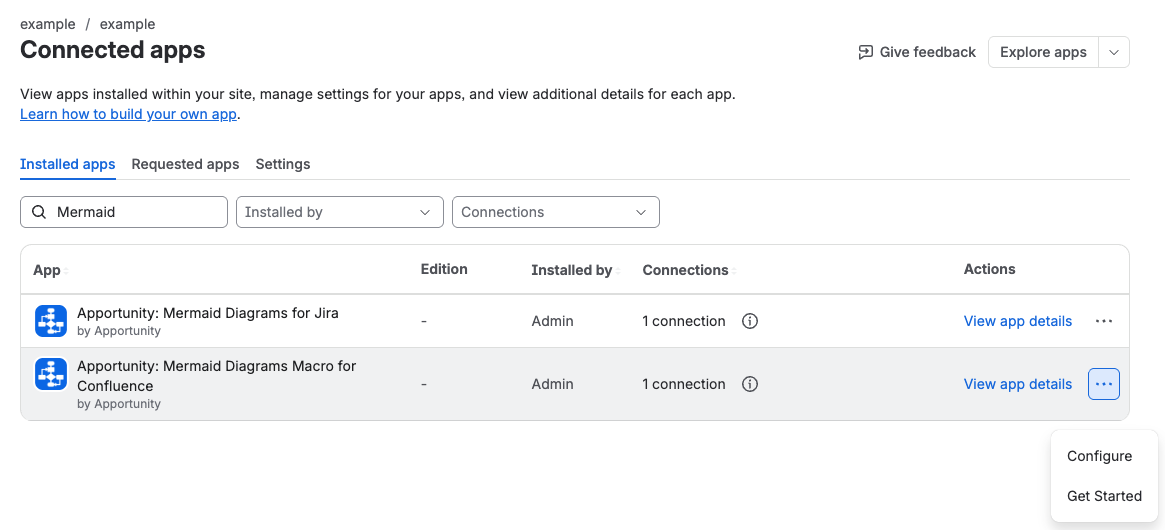Click second example breadcrumb

click(x=128, y=24)
